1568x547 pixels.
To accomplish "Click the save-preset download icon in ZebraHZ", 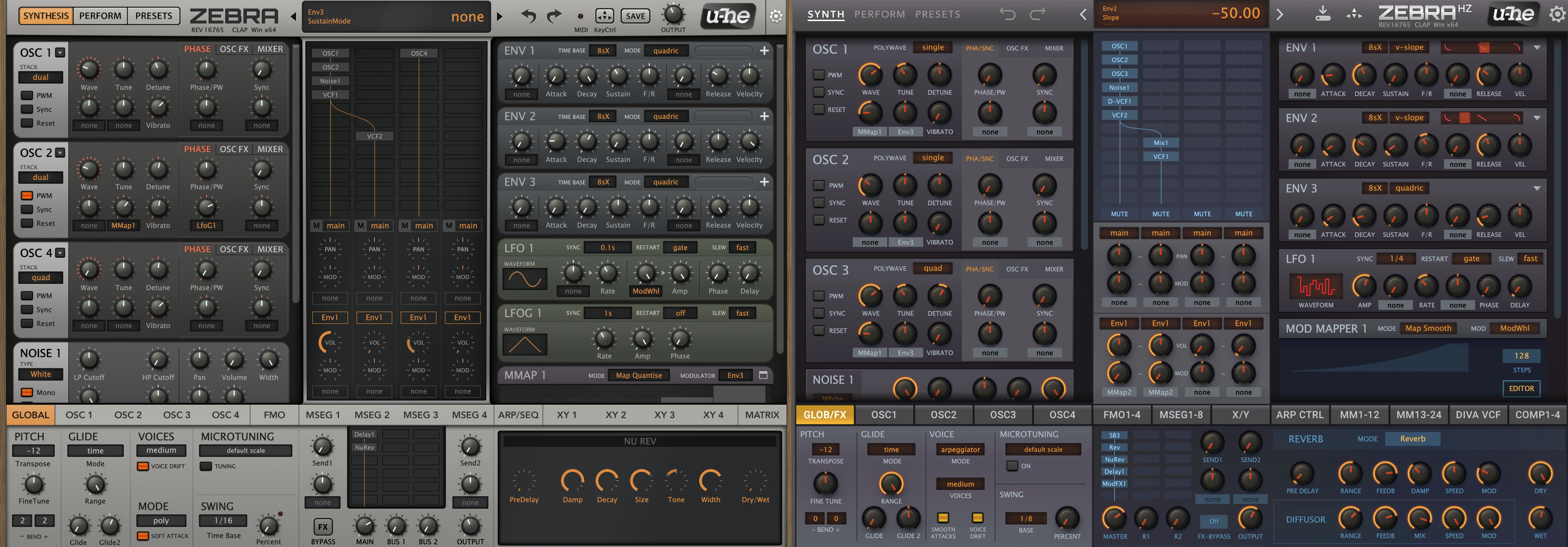I will point(1322,13).
